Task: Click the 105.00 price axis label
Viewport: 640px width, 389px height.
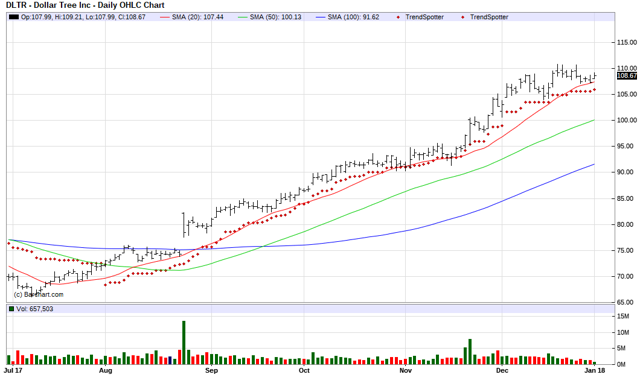Action: [627, 94]
